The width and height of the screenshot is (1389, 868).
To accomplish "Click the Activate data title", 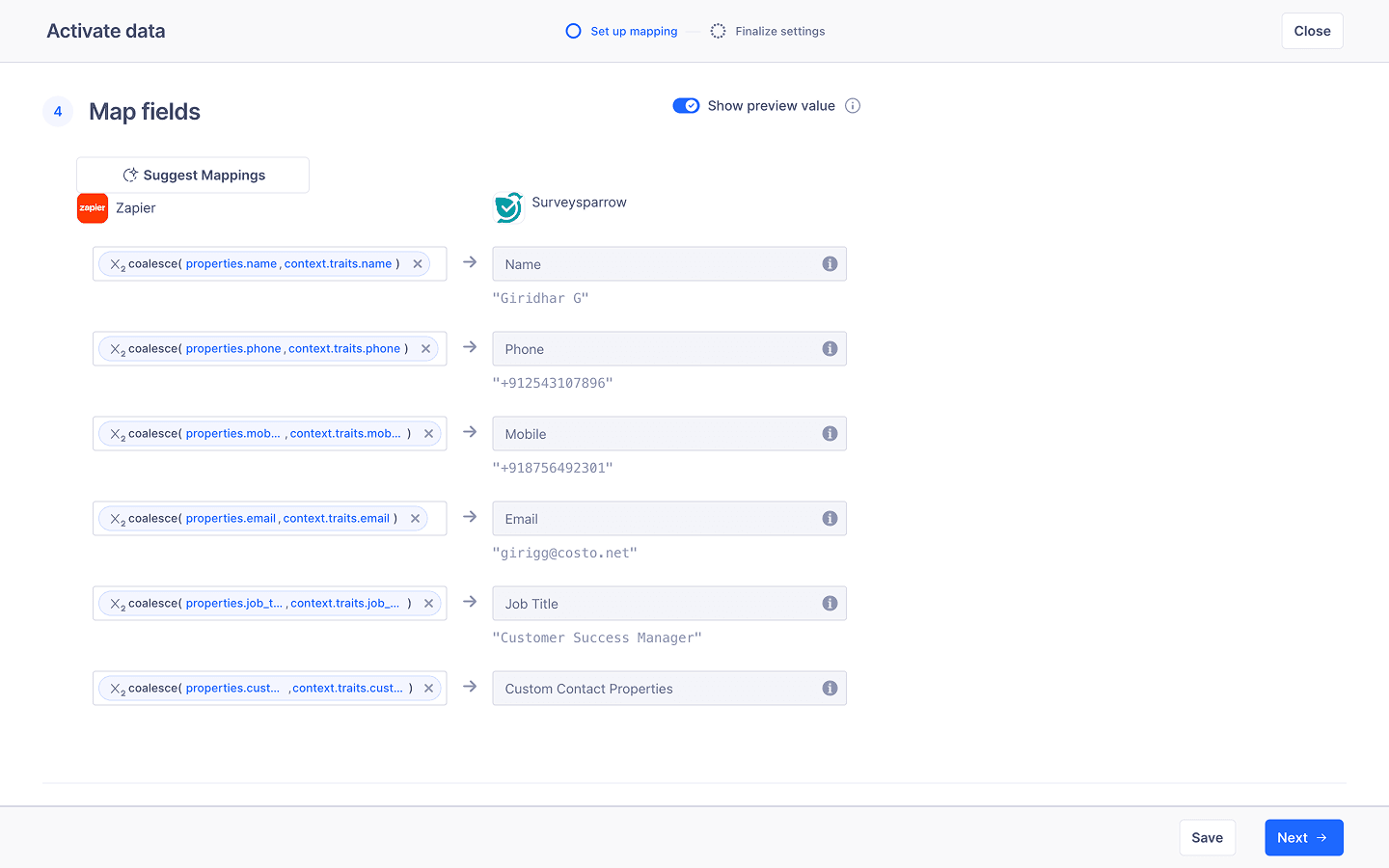I will (x=106, y=31).
